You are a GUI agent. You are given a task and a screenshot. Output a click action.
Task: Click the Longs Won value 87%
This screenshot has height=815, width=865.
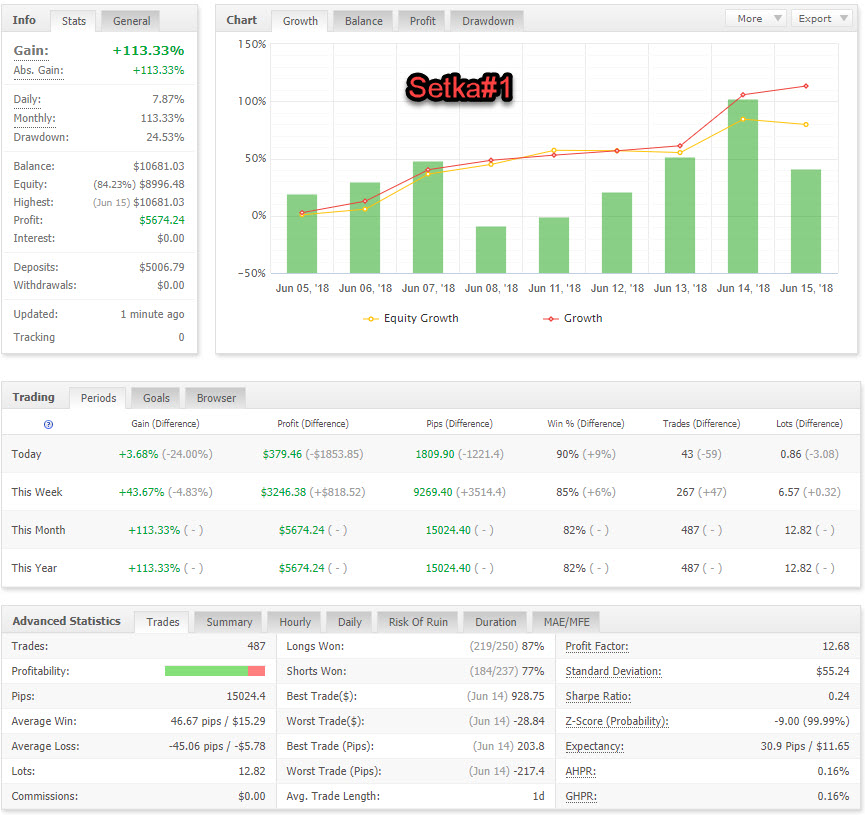pyautogui.click(x=533, y=646)
